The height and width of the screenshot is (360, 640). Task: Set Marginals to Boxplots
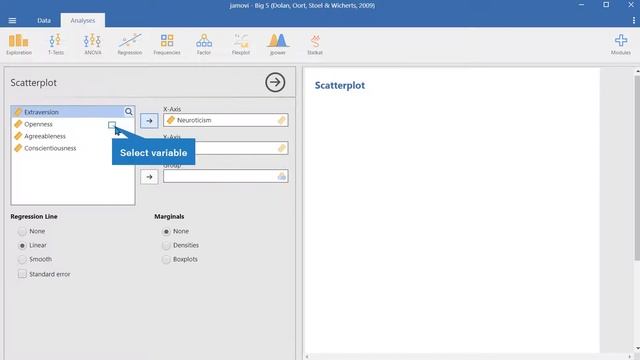tap(166, 260)
